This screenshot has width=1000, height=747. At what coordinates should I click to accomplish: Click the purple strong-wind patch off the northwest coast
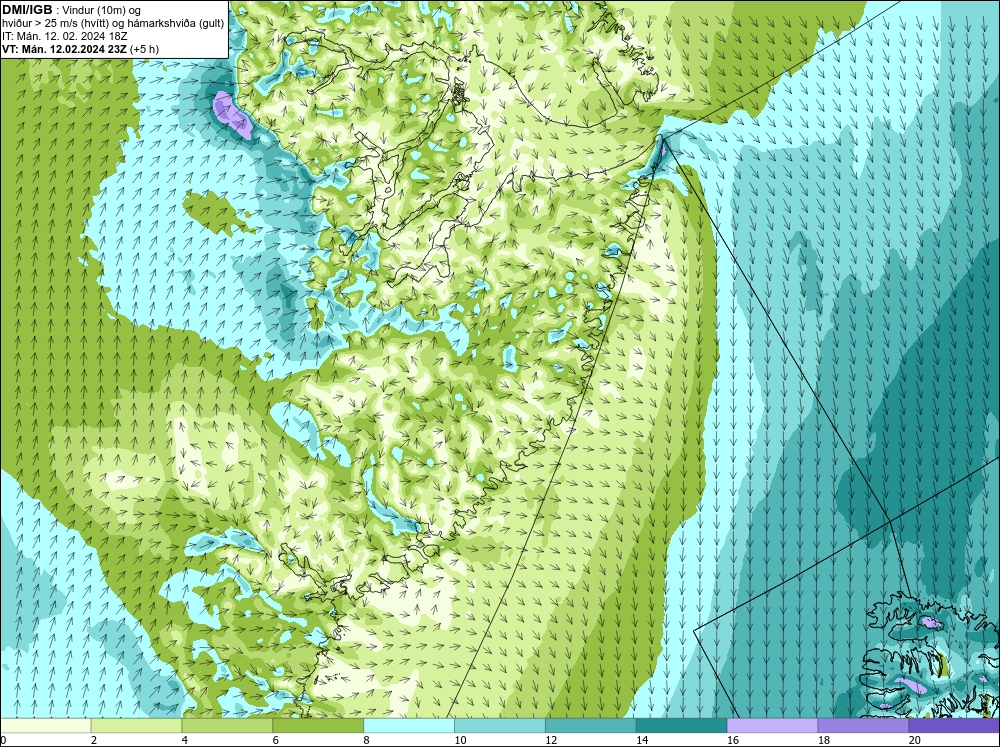232,115
